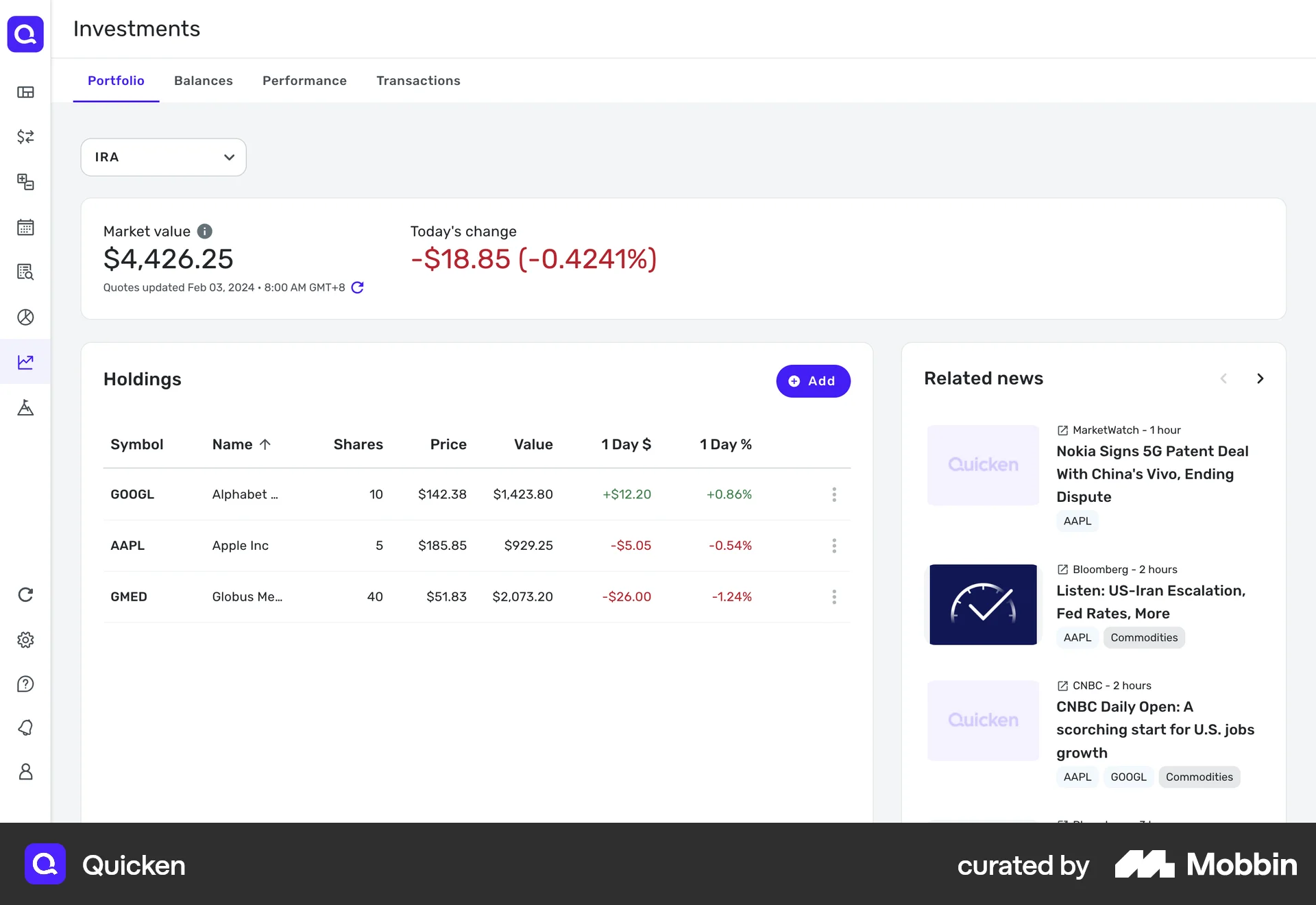The image size is (1316, 905).
Task: Click AAPL tag under Bloomberg article
Action: pyautogui.click(x=1077, y=638)
